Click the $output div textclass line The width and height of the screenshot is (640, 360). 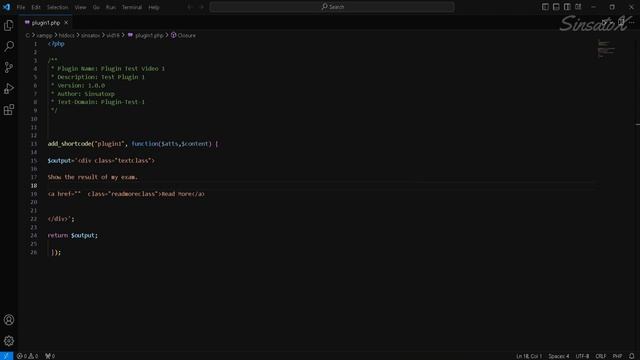(101, 160)
